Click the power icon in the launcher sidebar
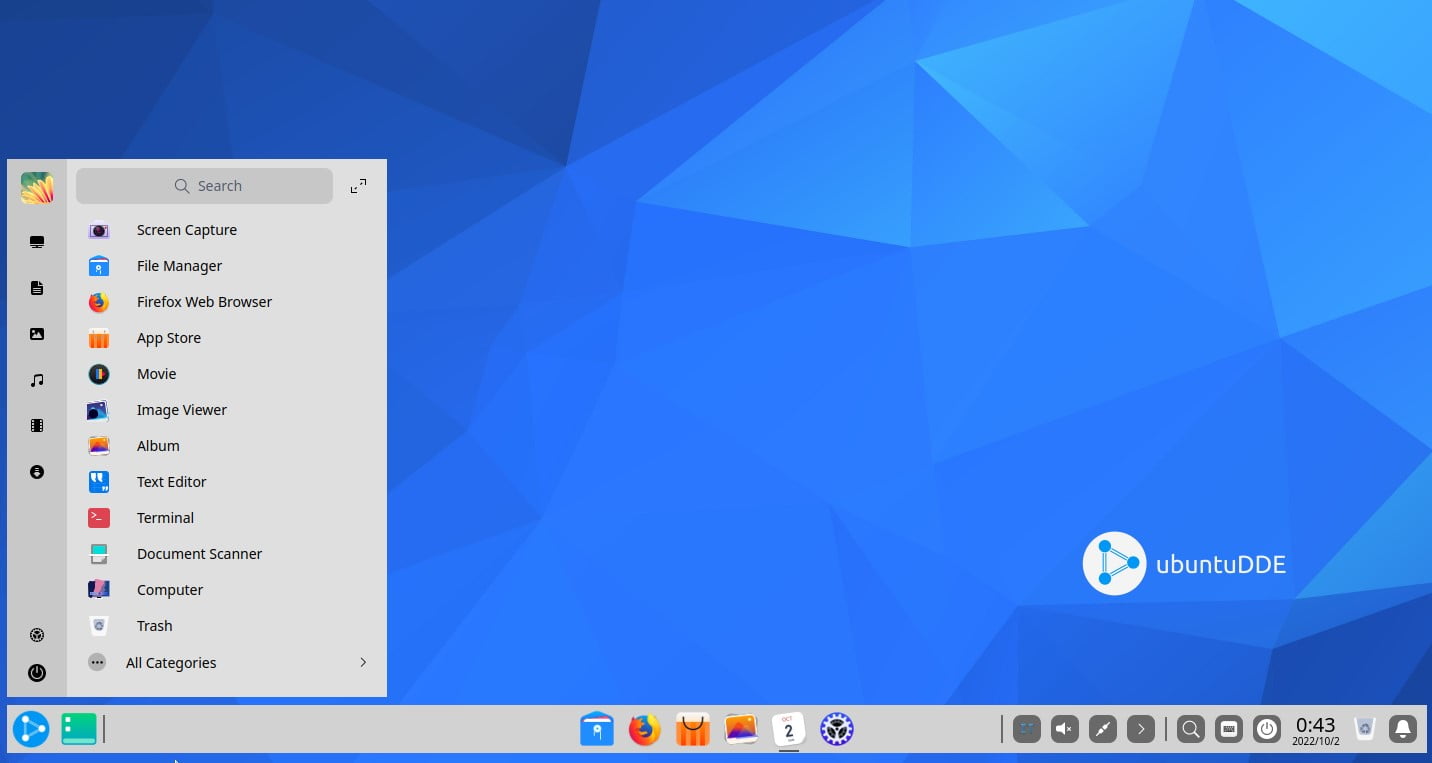Screen dimensions: 1432x763 pyautogui.click(x=37, y=673)
